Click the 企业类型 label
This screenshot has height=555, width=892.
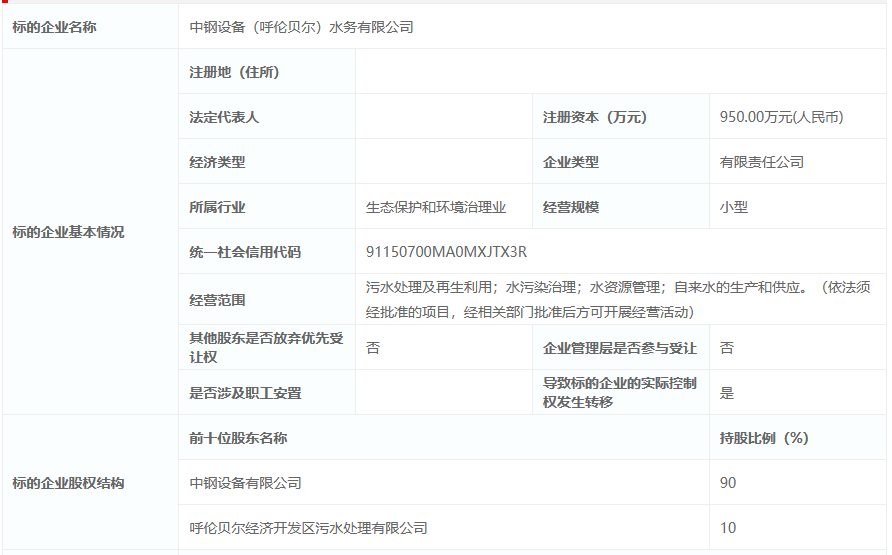point(571,162)
